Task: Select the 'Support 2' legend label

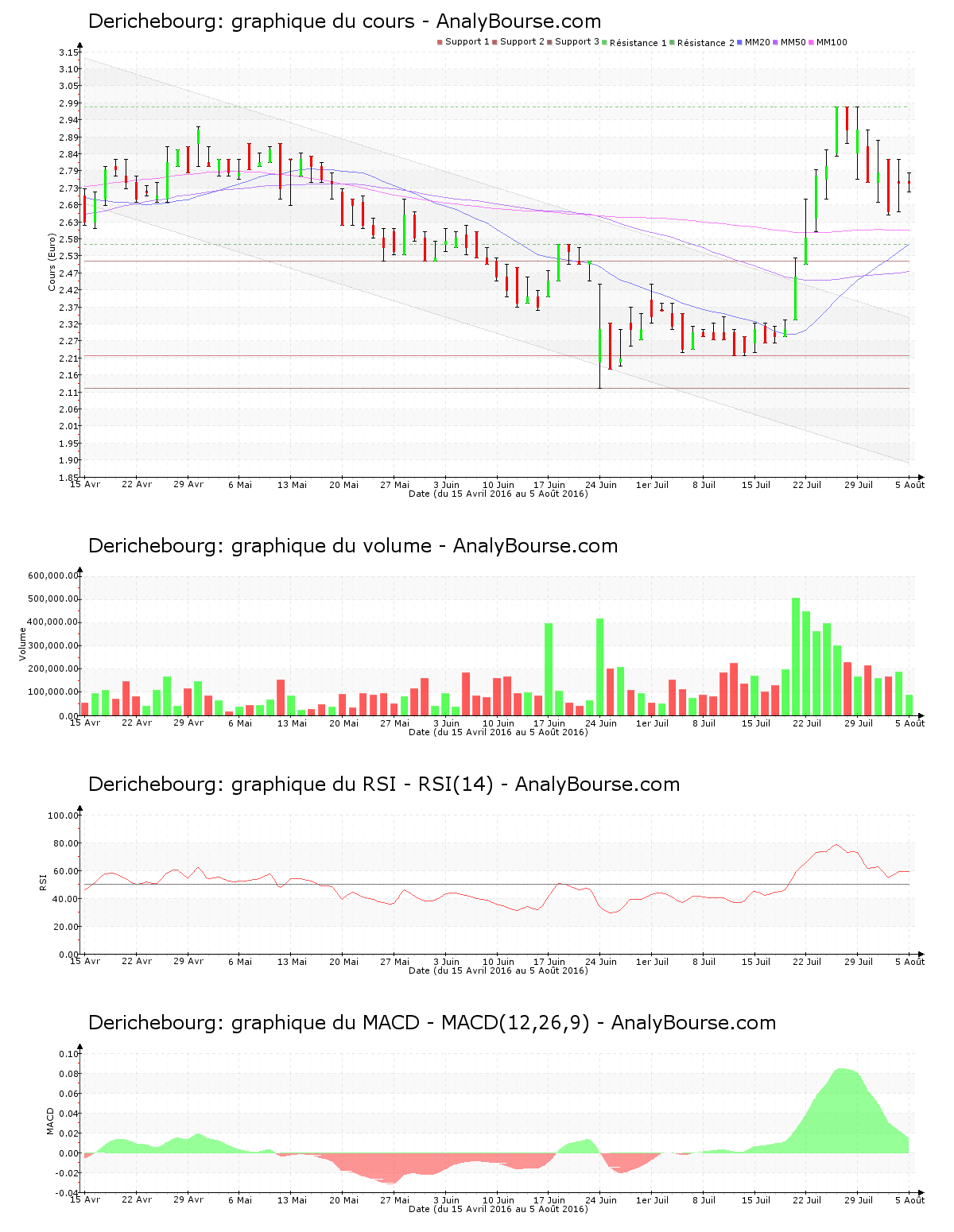Action: [522, 42]
